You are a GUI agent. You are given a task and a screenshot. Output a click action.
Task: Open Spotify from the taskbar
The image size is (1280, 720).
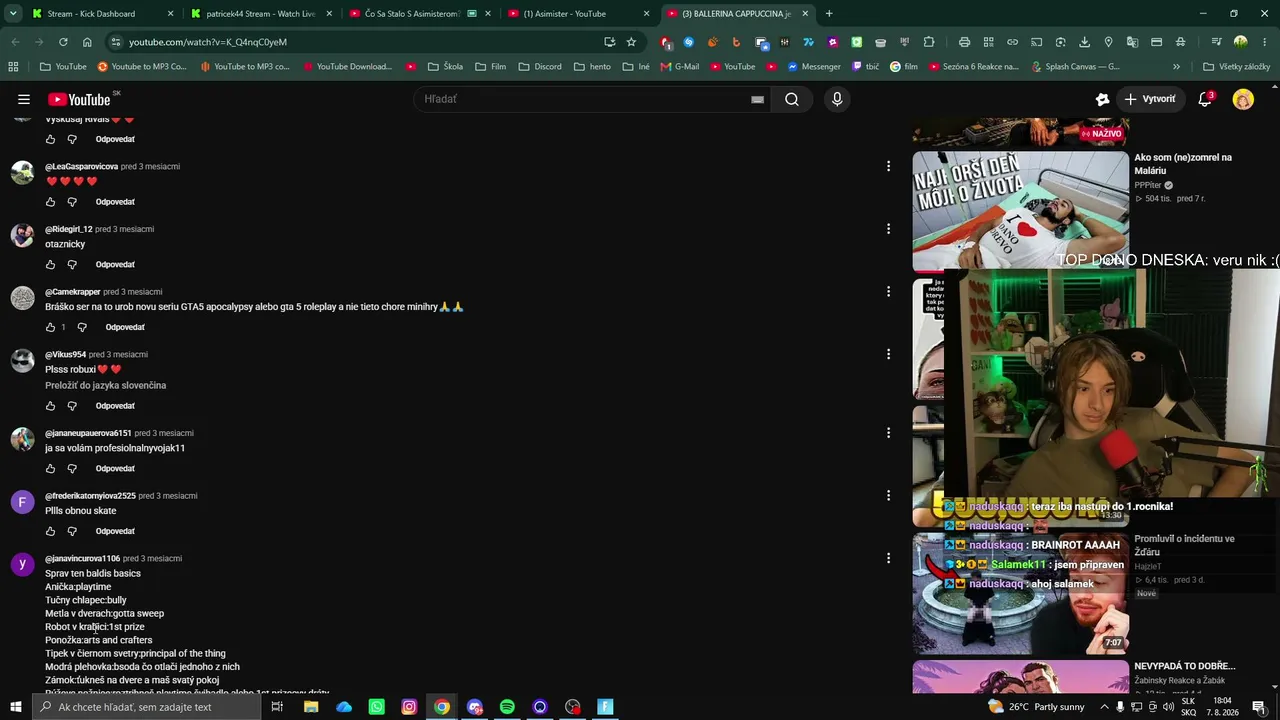507,707
